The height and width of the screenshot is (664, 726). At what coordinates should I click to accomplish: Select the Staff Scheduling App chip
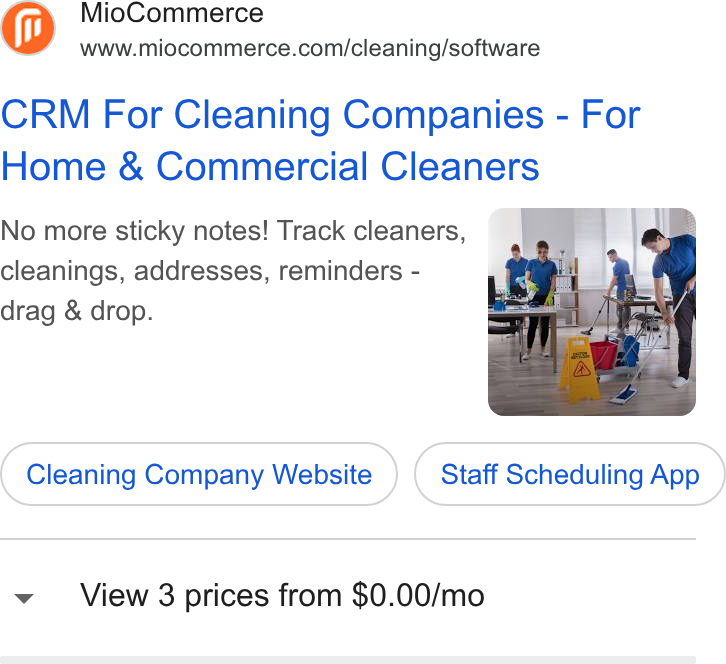click(x=570, y=474)
